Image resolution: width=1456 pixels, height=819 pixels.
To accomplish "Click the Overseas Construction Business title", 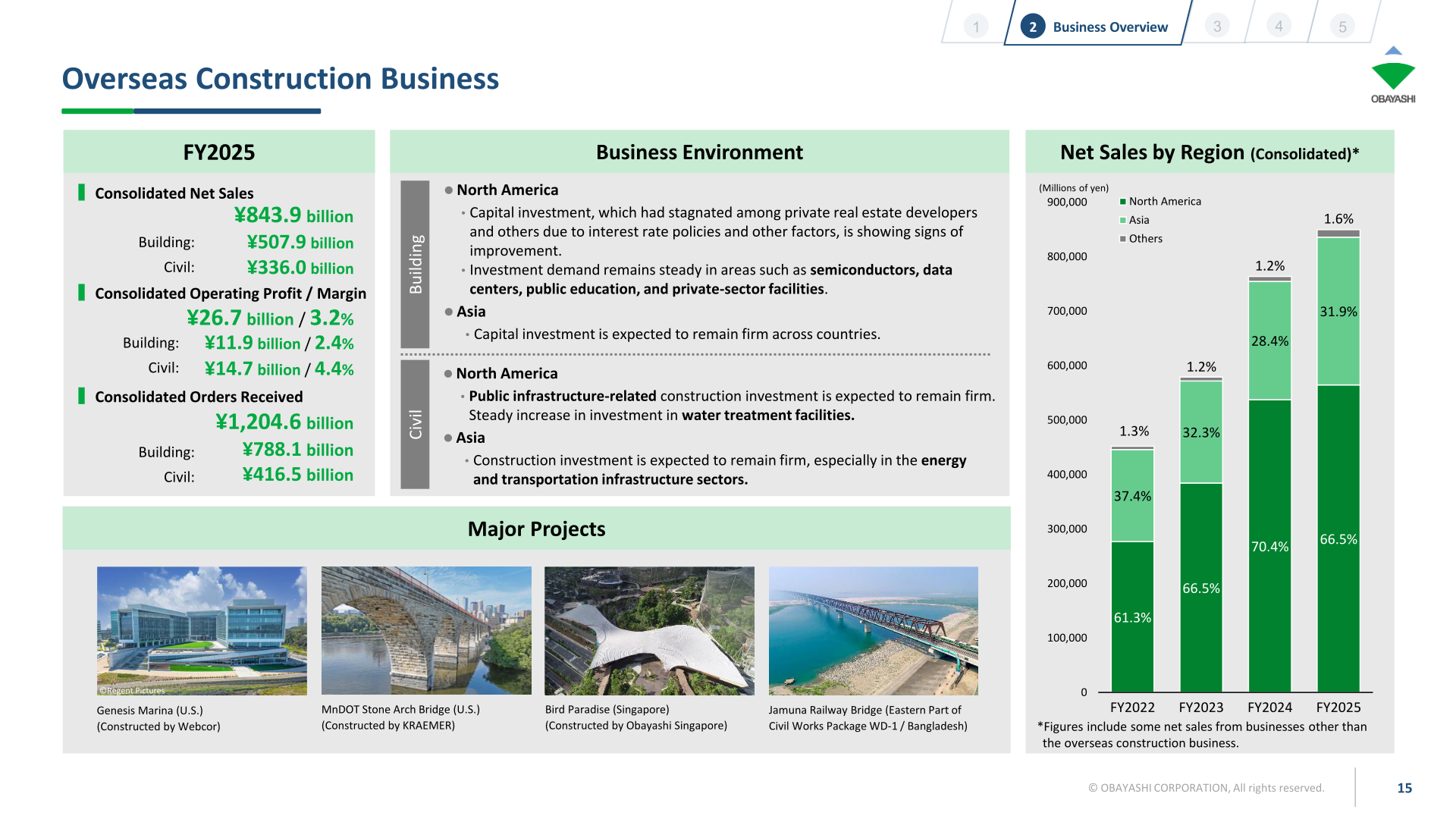I will (281, 79).
